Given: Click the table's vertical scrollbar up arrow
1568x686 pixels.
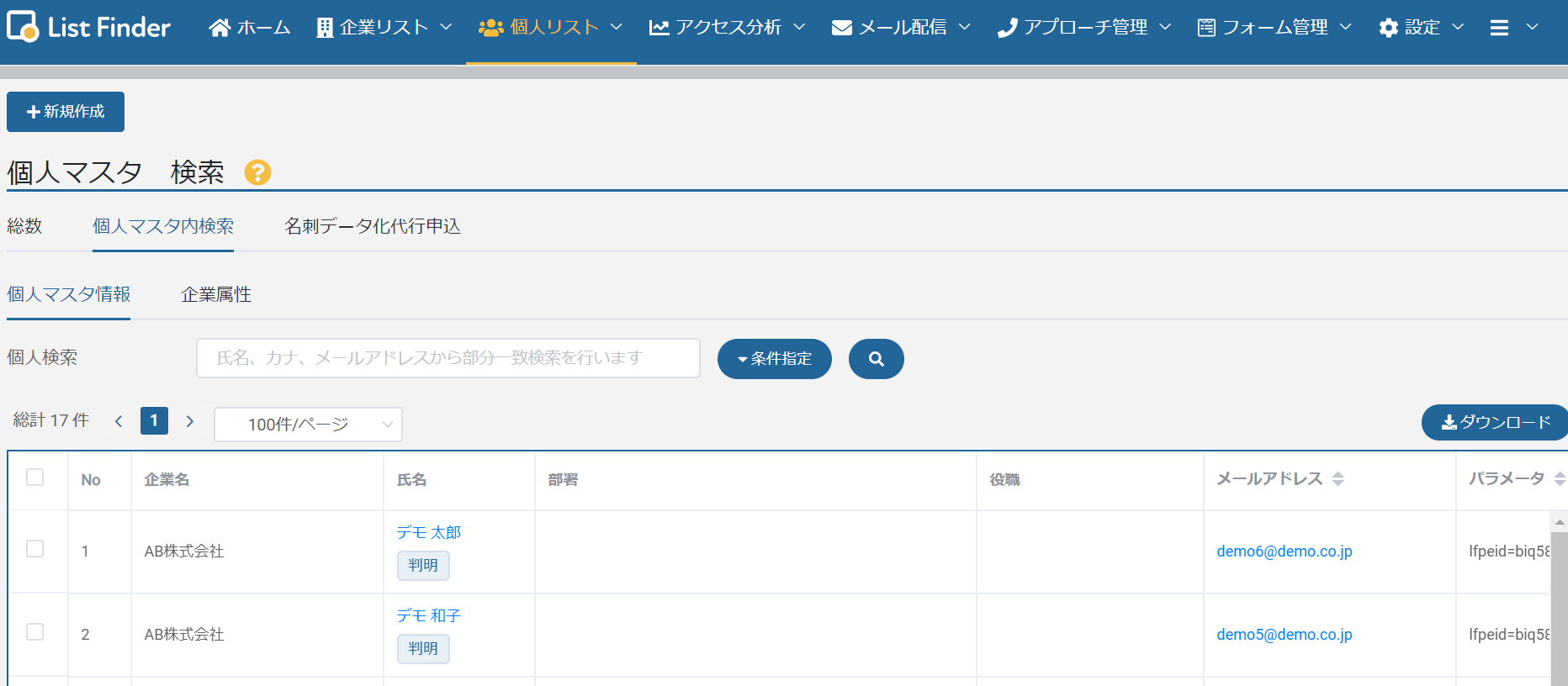Looking at the screenshot, I should coord(1560,522).
